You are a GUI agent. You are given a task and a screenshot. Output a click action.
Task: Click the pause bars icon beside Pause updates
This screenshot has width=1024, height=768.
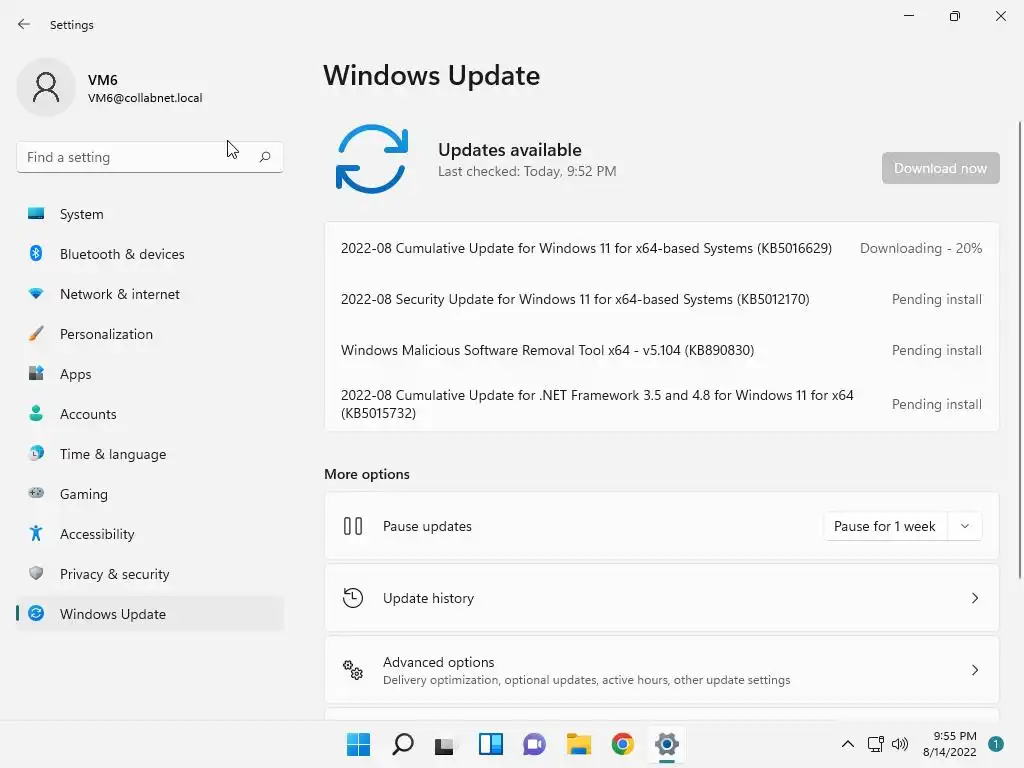(353, 526)
